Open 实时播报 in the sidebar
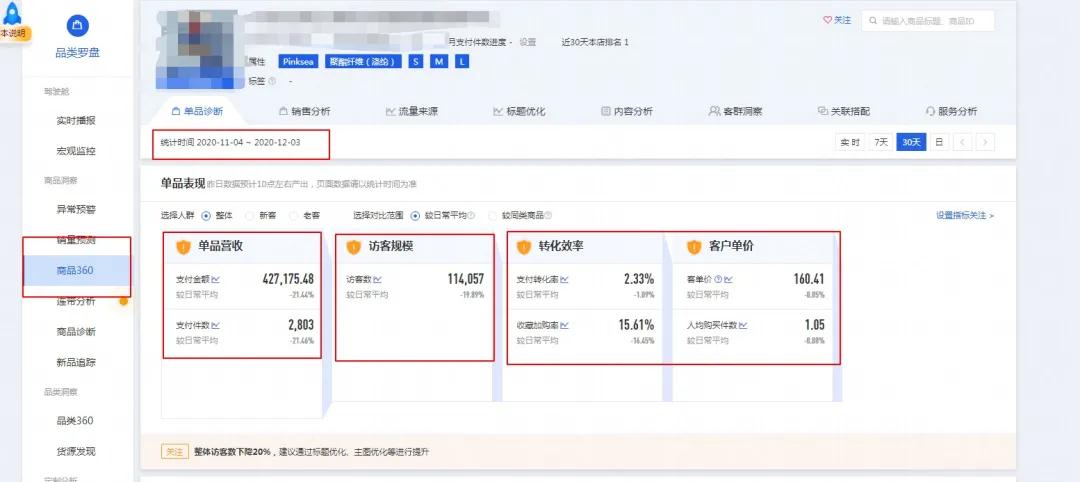 (76, 120)
